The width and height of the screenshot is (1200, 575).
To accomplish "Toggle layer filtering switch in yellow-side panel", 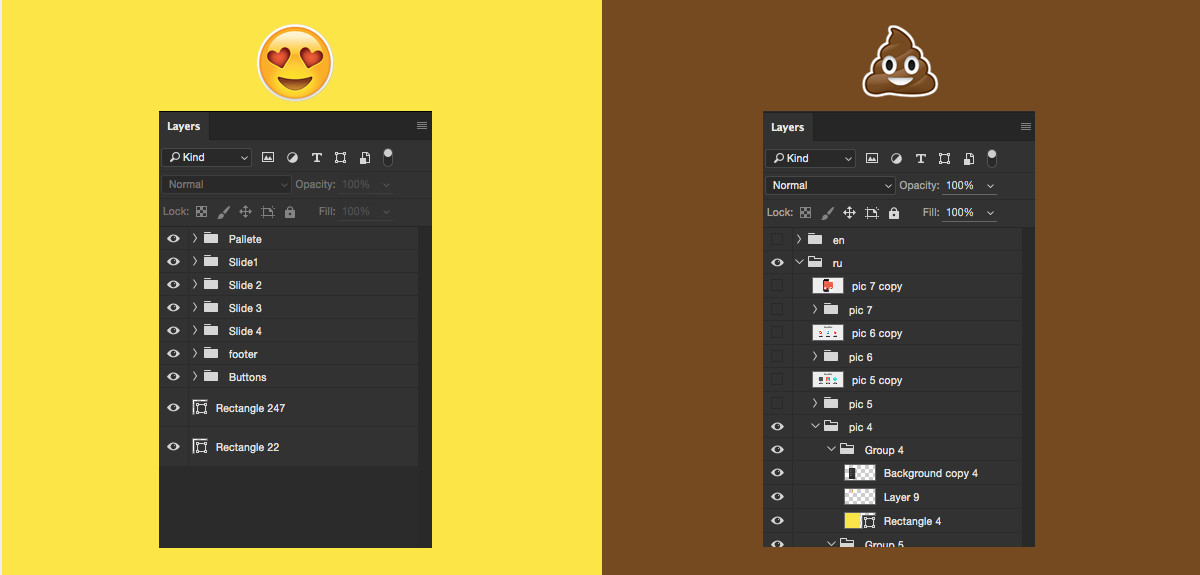I will pyautogui.click(x=388, y=157).
